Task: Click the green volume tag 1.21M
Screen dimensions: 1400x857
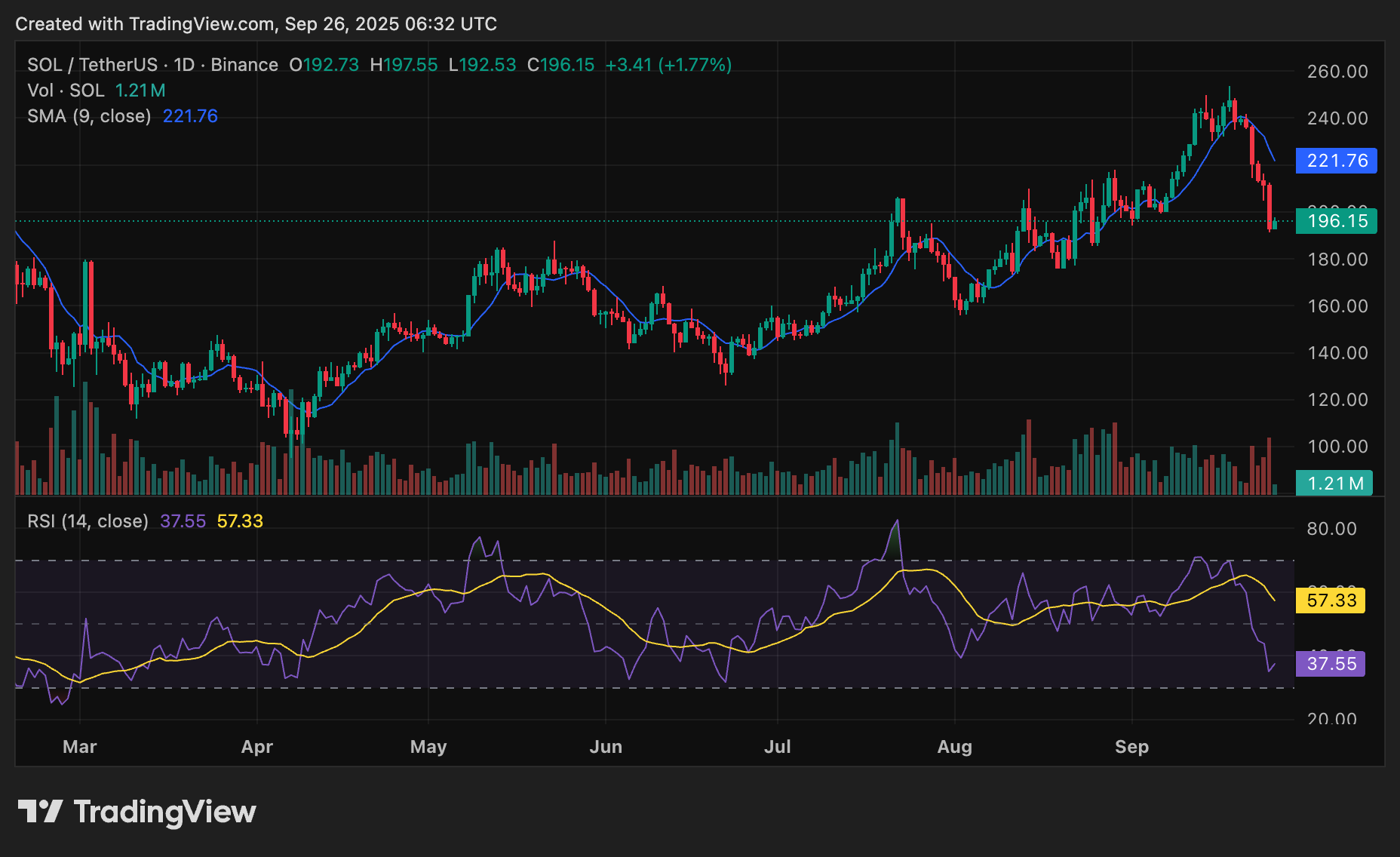Action: pyautogui.click(x=1334, y=483)
